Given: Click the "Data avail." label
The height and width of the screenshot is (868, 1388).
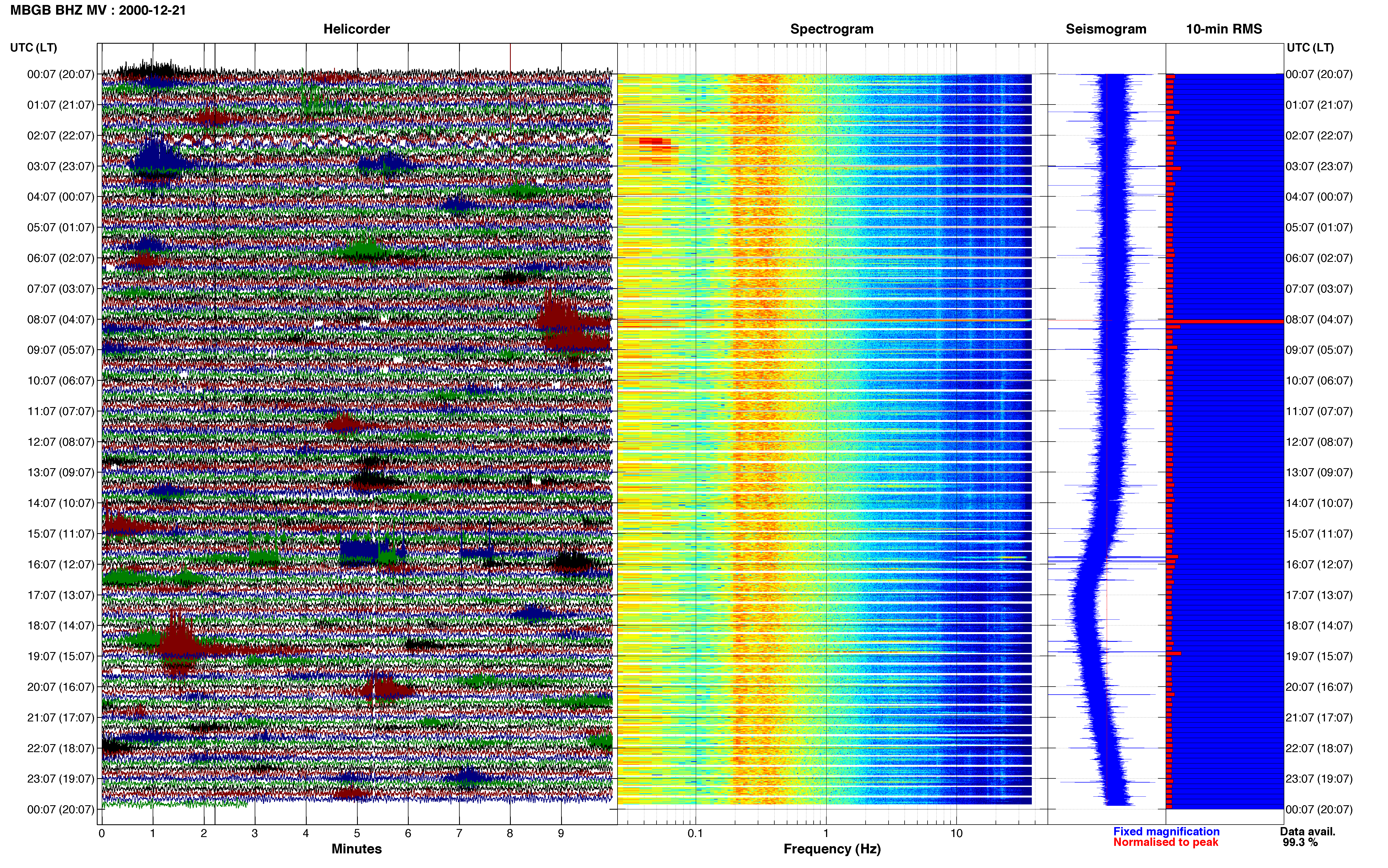Looking at the screenshot, I should 1308,831.
